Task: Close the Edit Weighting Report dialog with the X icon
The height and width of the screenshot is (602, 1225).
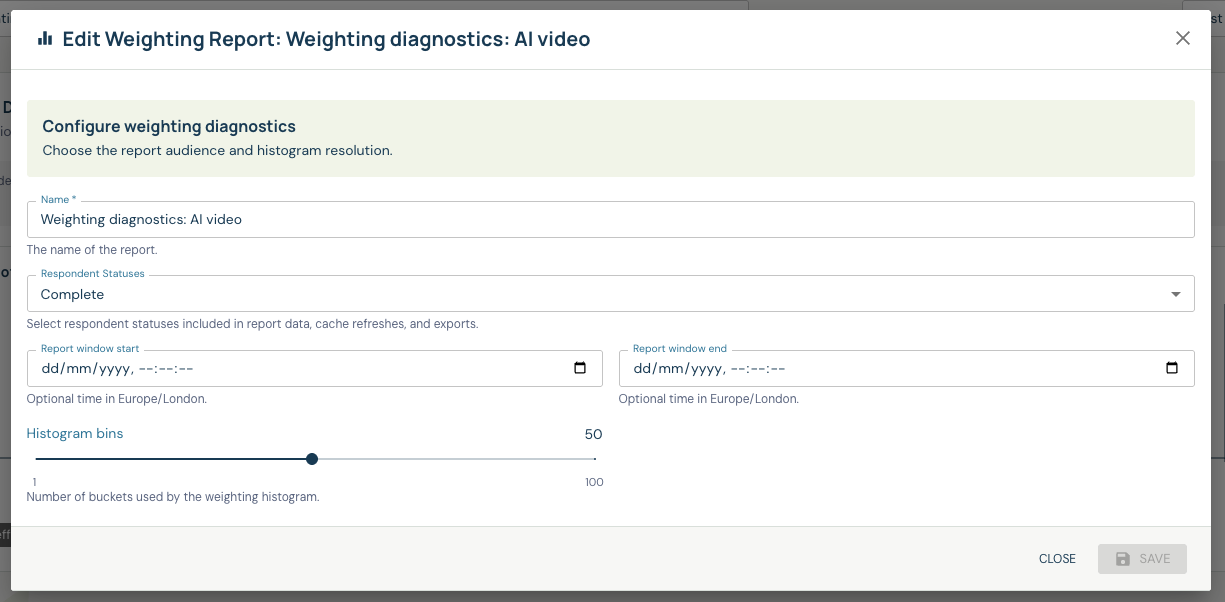Action: pos(1183,39)
